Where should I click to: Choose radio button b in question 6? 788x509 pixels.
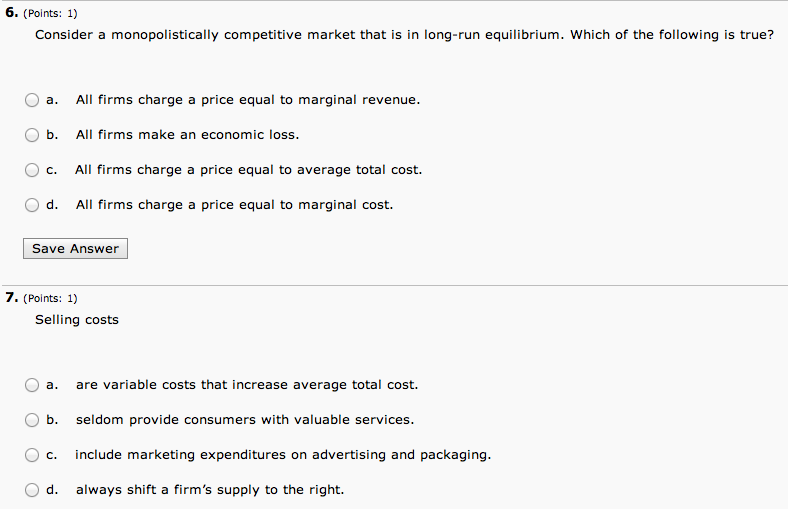click(x=32, y=135)
